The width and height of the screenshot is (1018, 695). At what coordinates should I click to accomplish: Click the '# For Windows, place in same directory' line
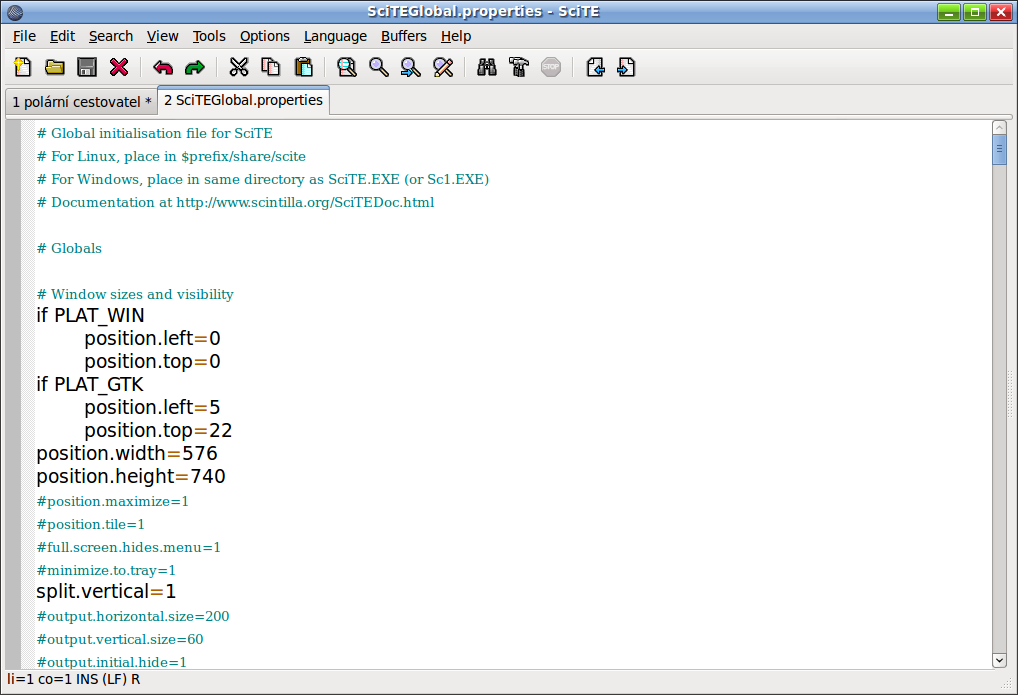pos(263,179)
